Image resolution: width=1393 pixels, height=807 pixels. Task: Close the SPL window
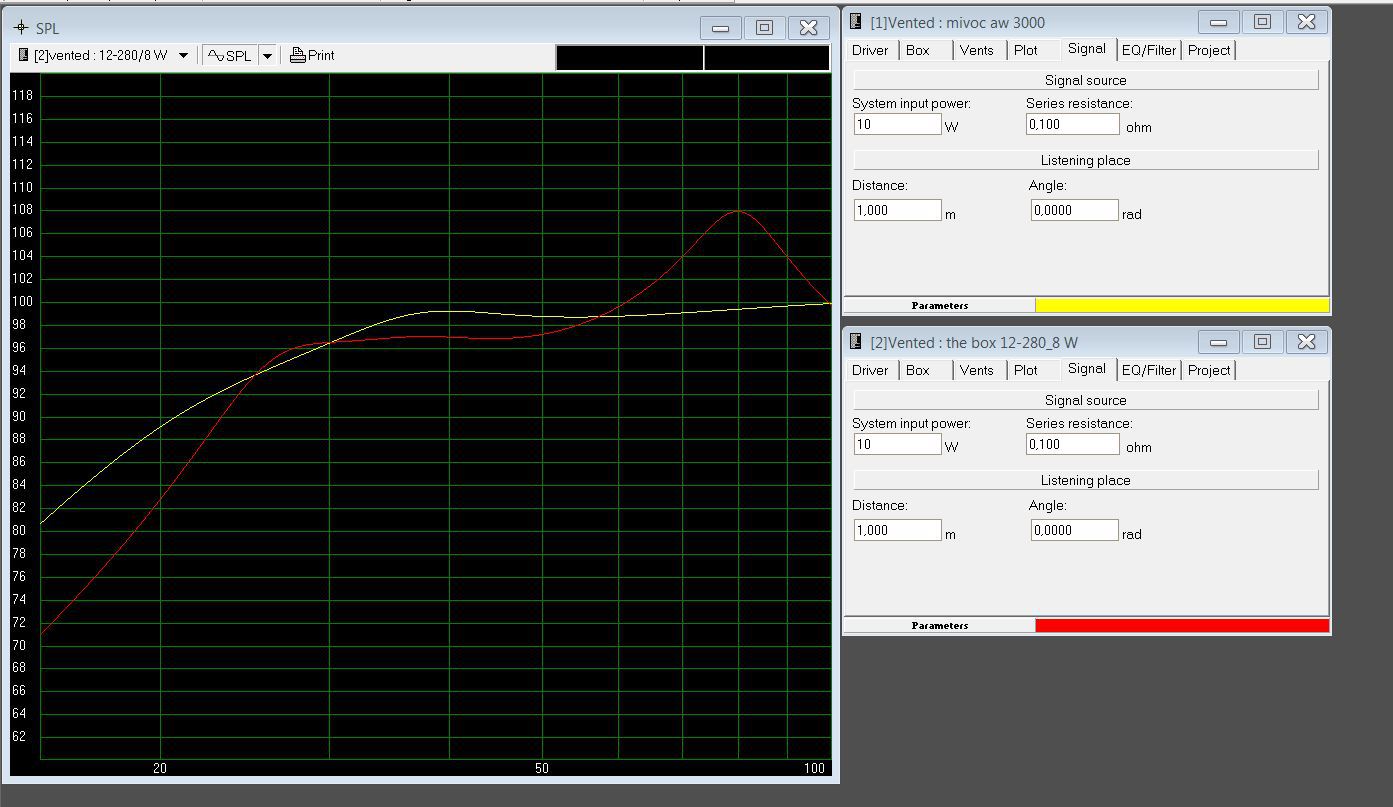pyautogui.click(x=808, y=28)
